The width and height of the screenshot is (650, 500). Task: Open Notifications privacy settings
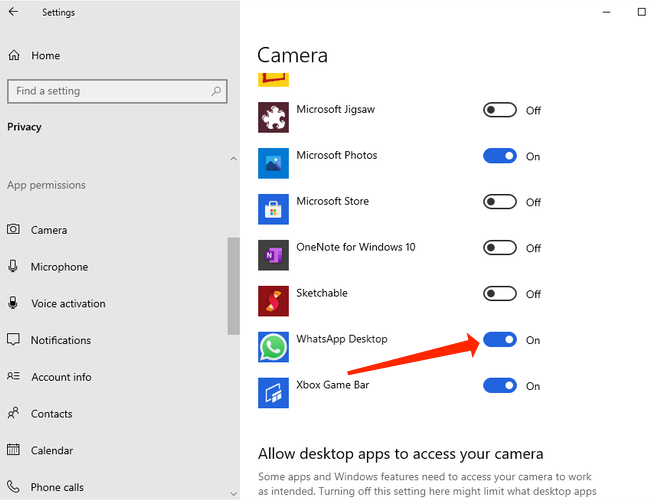(61, 340)
